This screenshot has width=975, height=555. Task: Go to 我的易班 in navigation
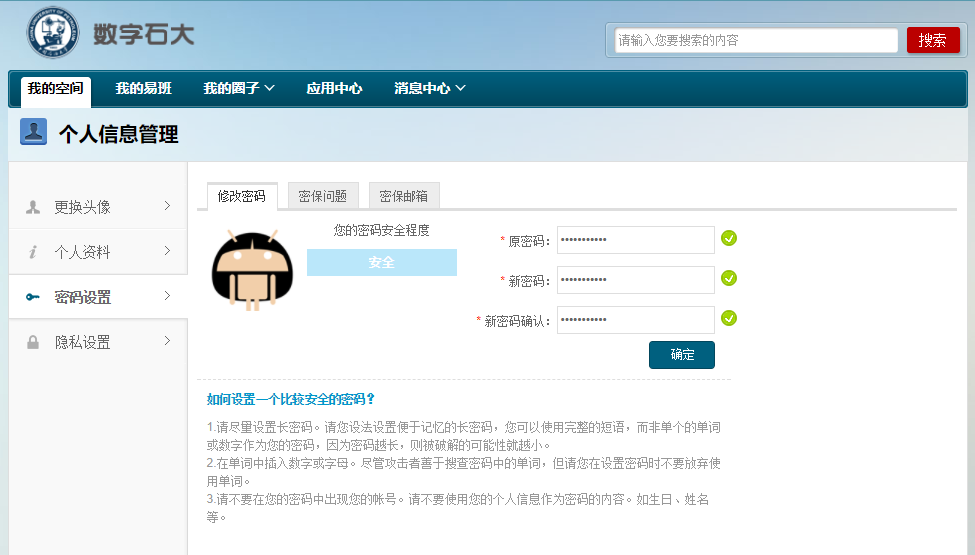(144, 88)
